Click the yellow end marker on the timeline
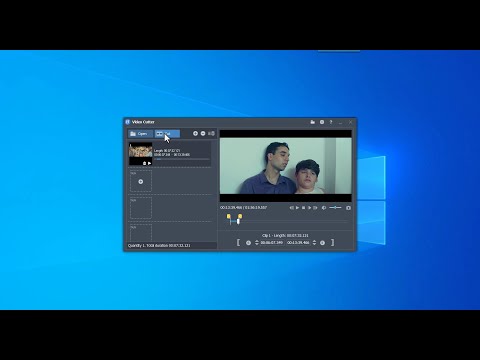This screenshot has height=360, width=480. tap(240, 217)
